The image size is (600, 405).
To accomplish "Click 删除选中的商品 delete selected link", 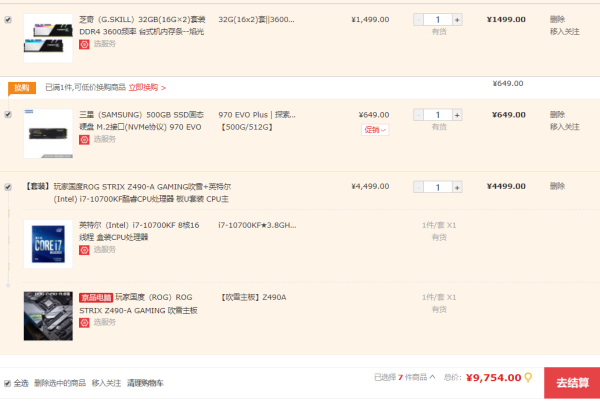I will point(60,383).
